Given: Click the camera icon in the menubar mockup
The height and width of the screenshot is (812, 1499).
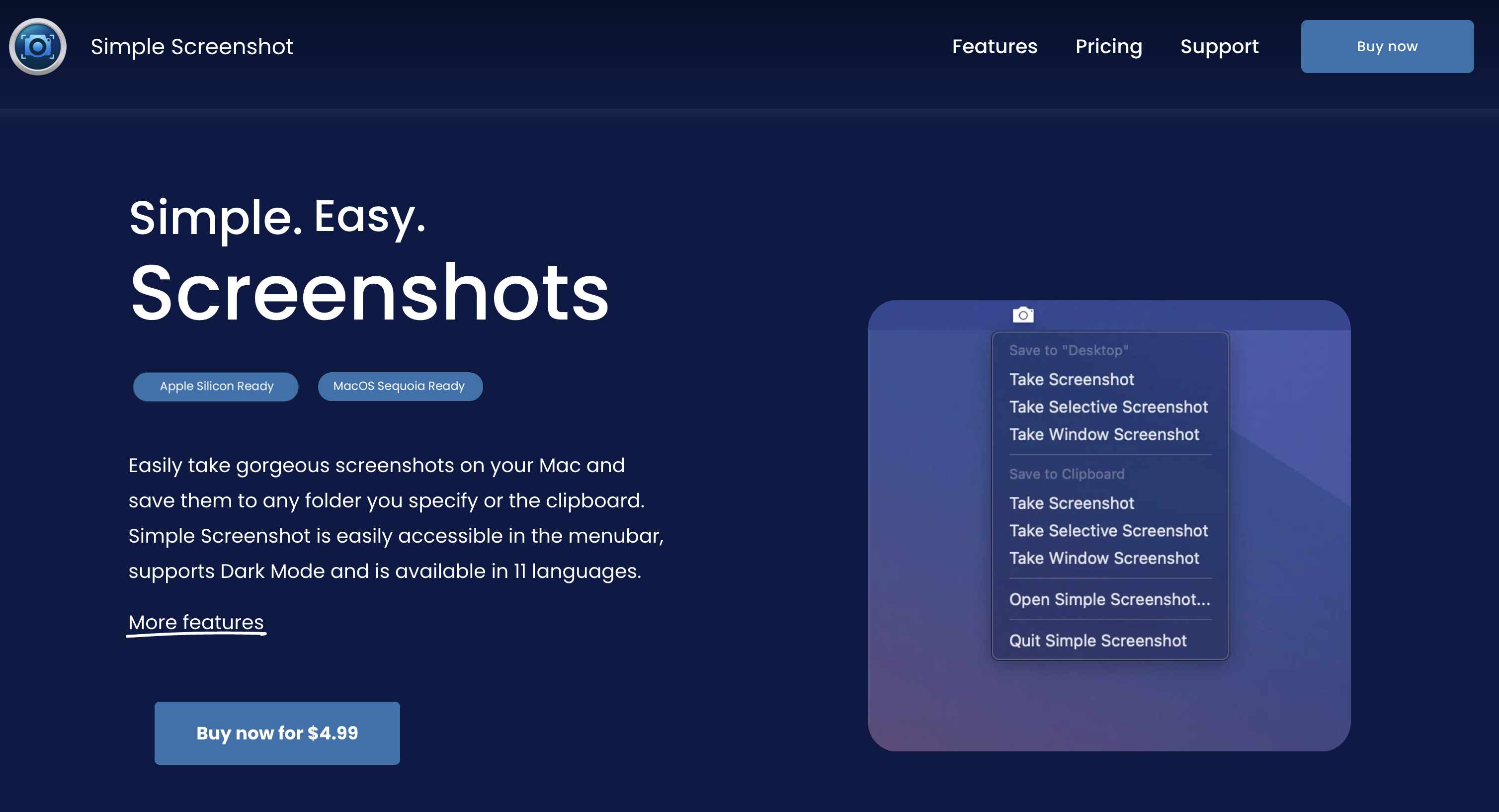Looking at the screenshot, I should [1023, 315].
